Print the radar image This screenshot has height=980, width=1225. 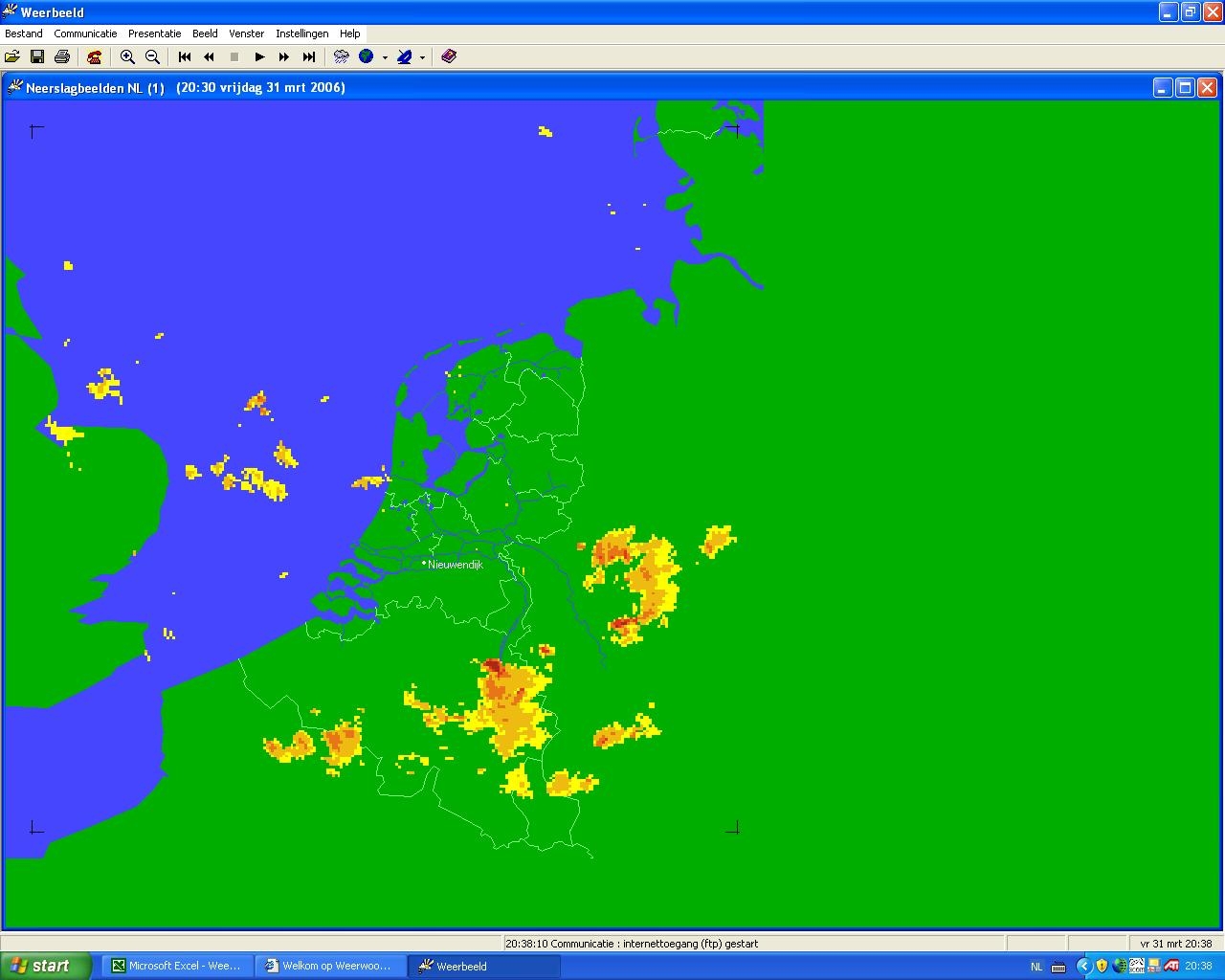coord(62,56)
